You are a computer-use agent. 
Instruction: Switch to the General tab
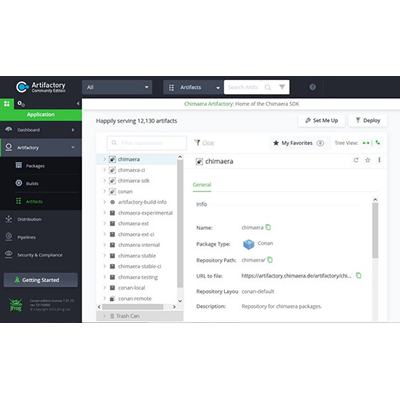click(202, 185)
